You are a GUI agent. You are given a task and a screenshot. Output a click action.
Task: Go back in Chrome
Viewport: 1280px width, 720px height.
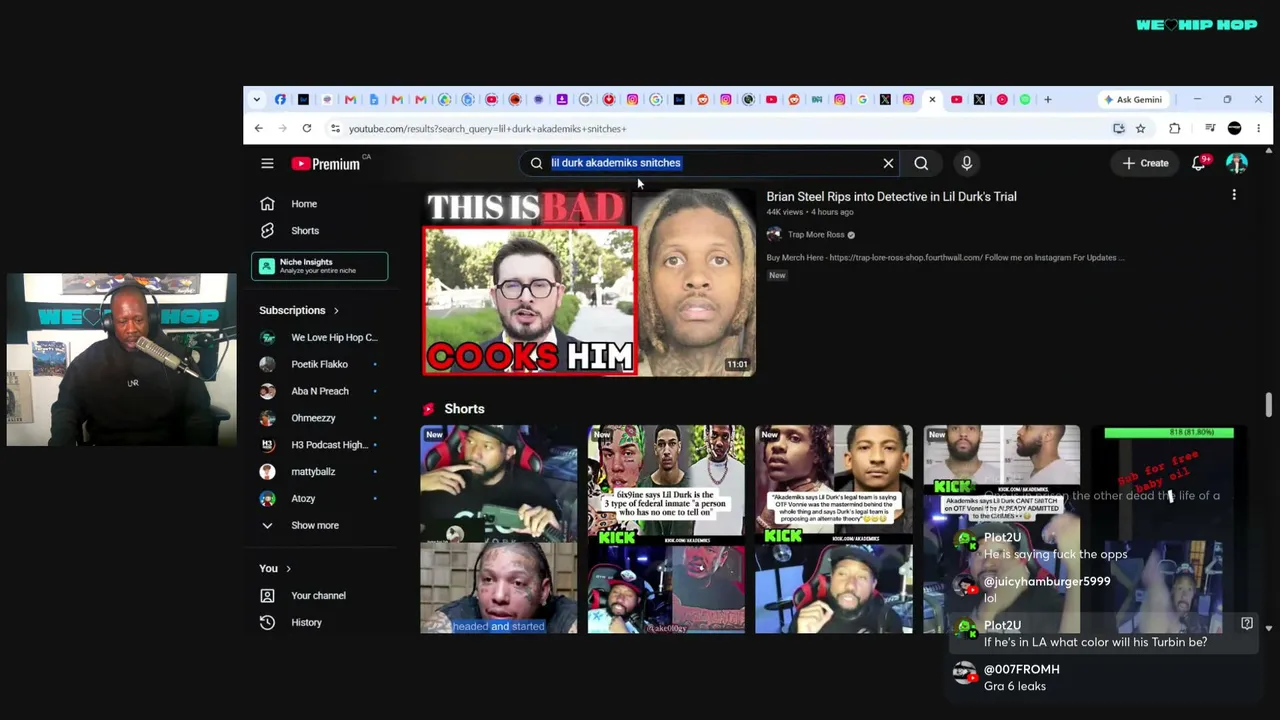click(258, 128)
